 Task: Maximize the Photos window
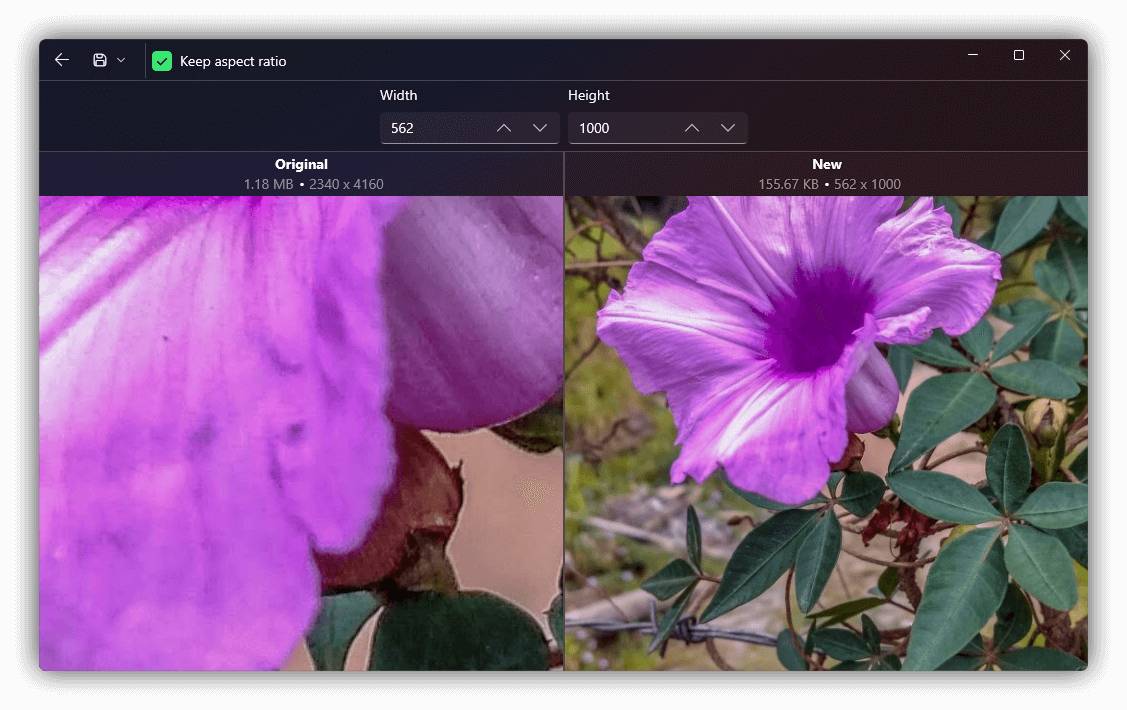click(1019, 55)
